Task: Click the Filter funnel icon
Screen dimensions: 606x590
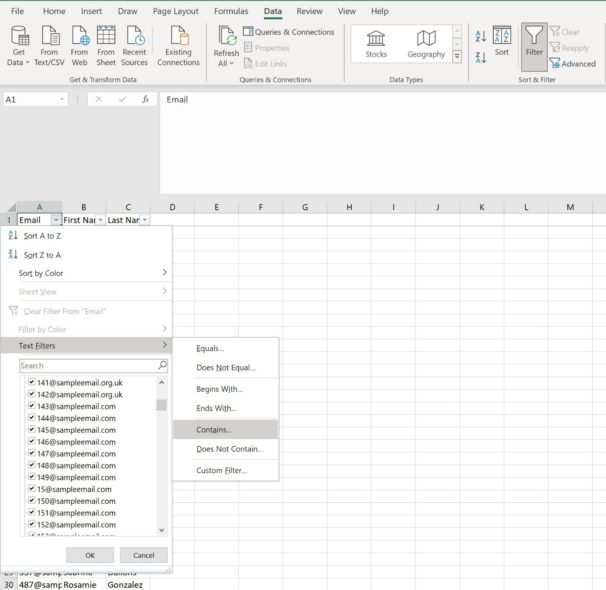Action: [534, 37]
